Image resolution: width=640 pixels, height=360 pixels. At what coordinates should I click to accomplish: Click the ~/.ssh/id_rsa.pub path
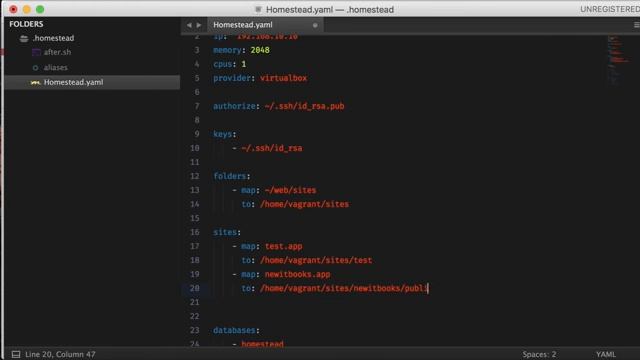click(x=304, y=106)
